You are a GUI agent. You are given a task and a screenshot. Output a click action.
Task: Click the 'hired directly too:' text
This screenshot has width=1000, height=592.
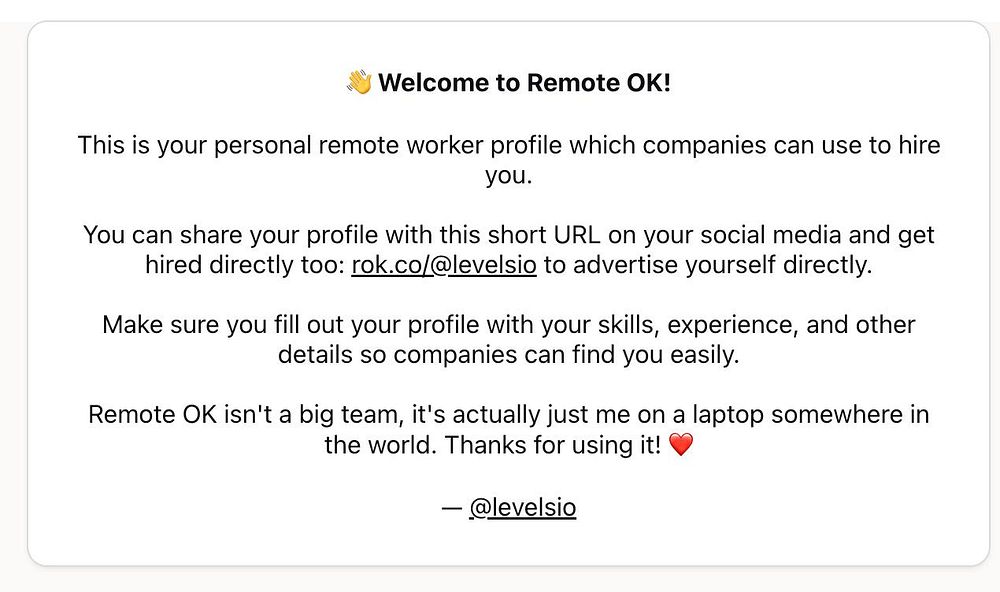tap(245, 265)
